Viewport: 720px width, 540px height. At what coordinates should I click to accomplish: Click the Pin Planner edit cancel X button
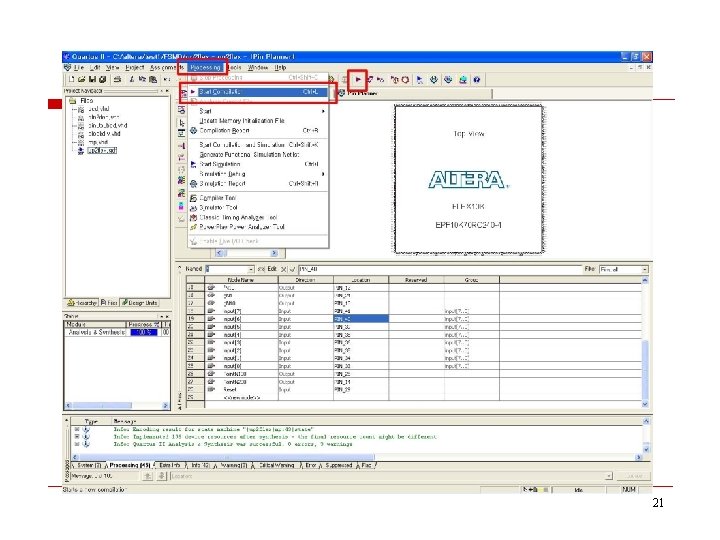pyautogui.click(x=283, y=269)
